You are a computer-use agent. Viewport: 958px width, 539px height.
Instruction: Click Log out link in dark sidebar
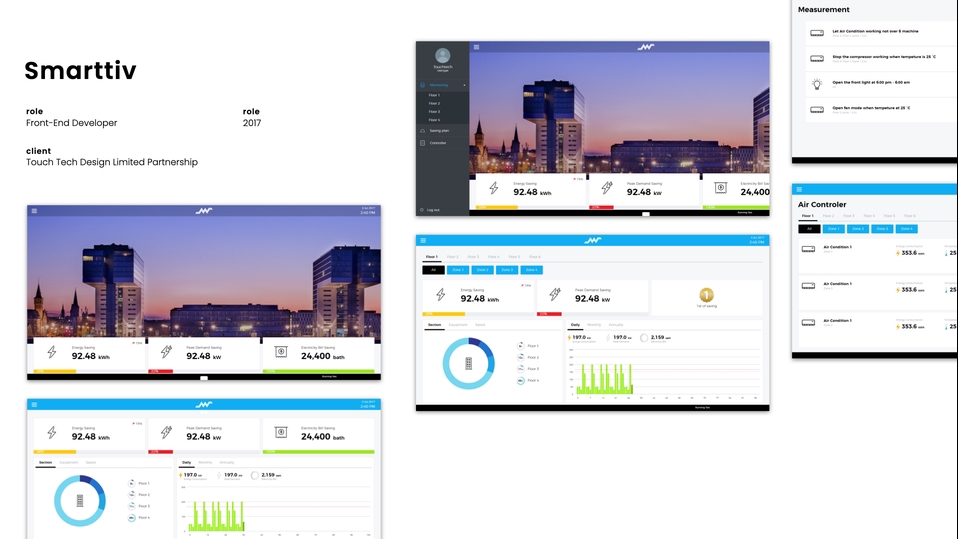coord(433,210)
